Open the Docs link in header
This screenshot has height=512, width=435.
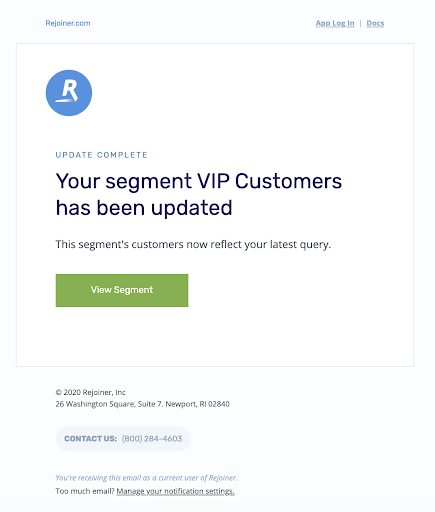(x=375, y=23)
